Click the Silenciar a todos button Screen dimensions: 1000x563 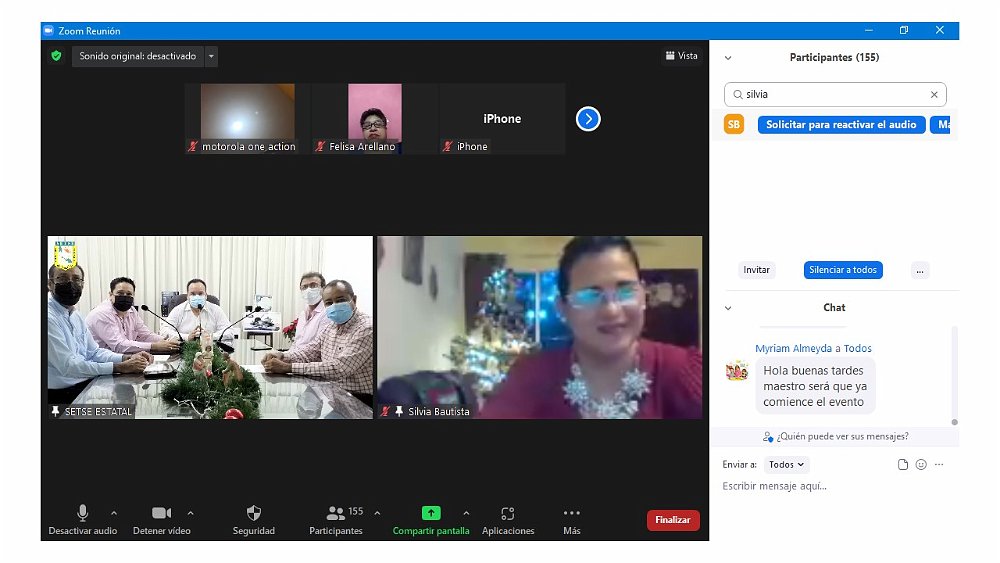(843, 270)
